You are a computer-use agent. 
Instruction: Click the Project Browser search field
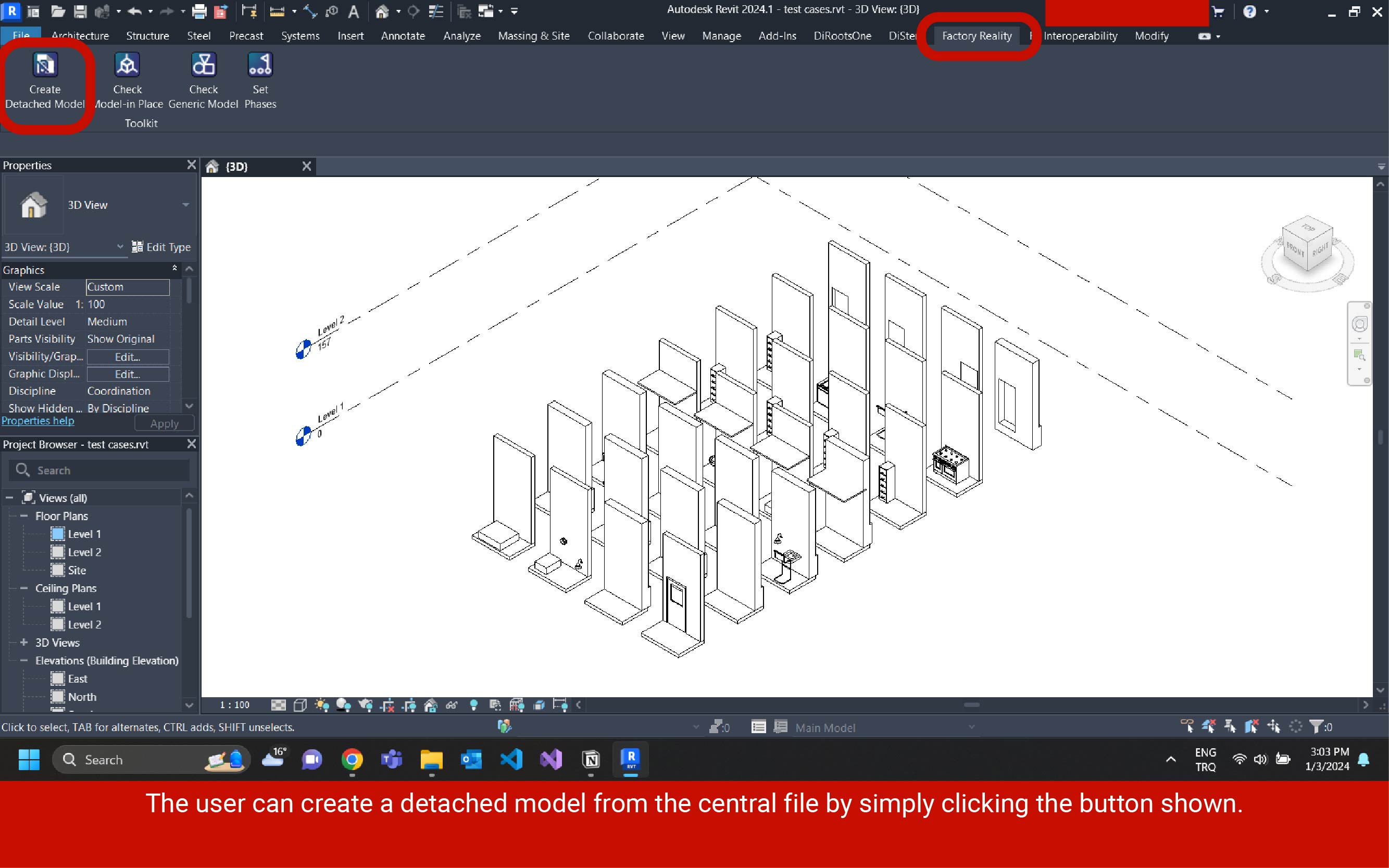pyautogui.click(x=109, y=470)
